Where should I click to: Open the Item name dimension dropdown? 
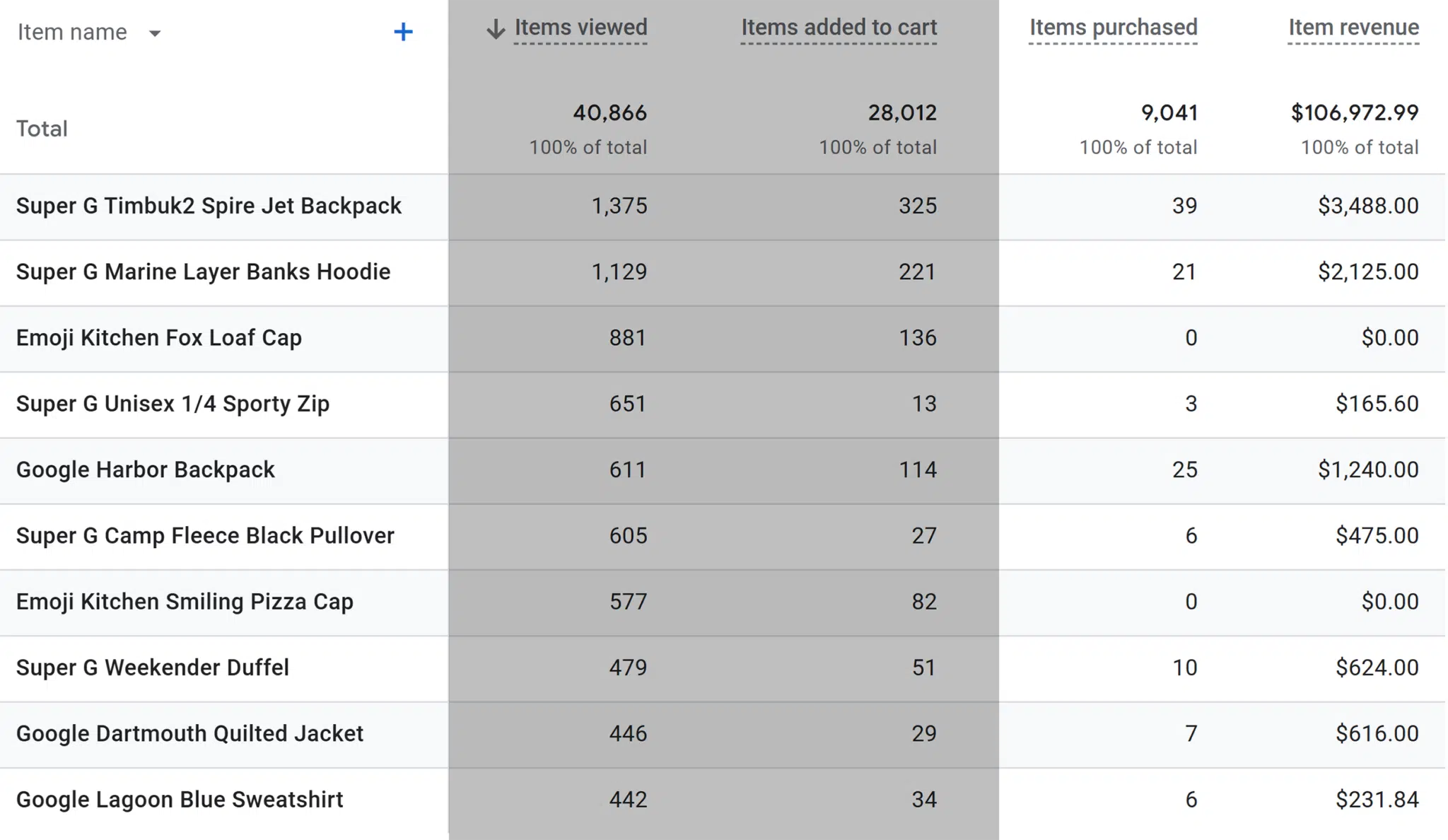[x=155, y=33]
